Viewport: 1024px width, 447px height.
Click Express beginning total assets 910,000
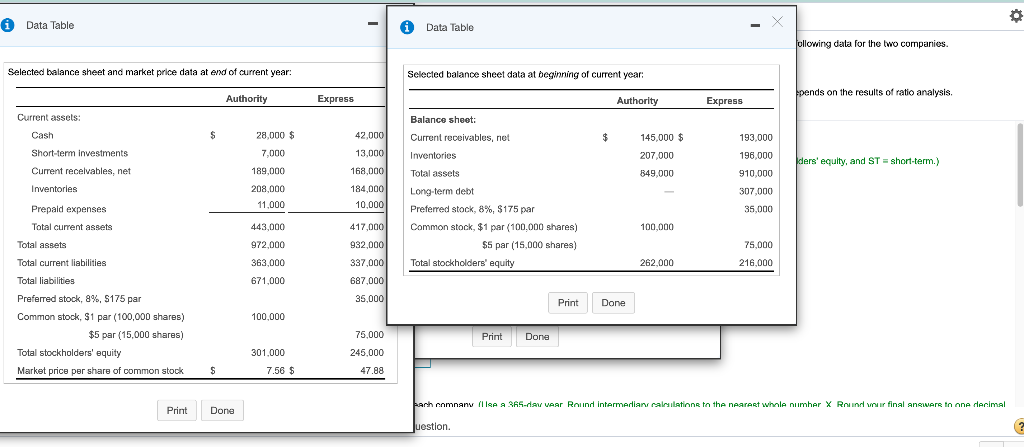(x=756, y=174)
